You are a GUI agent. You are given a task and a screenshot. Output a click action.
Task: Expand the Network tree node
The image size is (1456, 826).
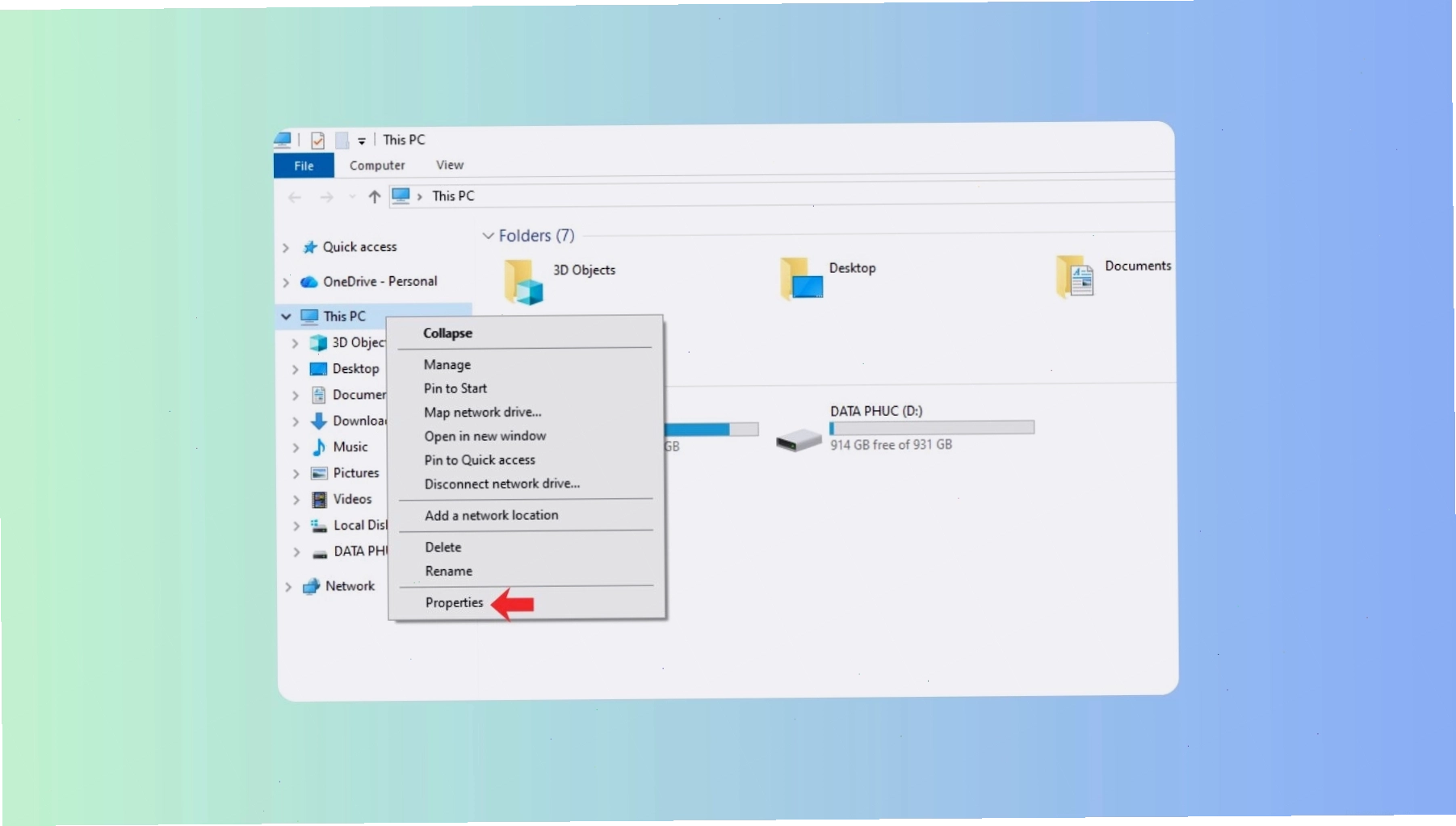(287, 587)
